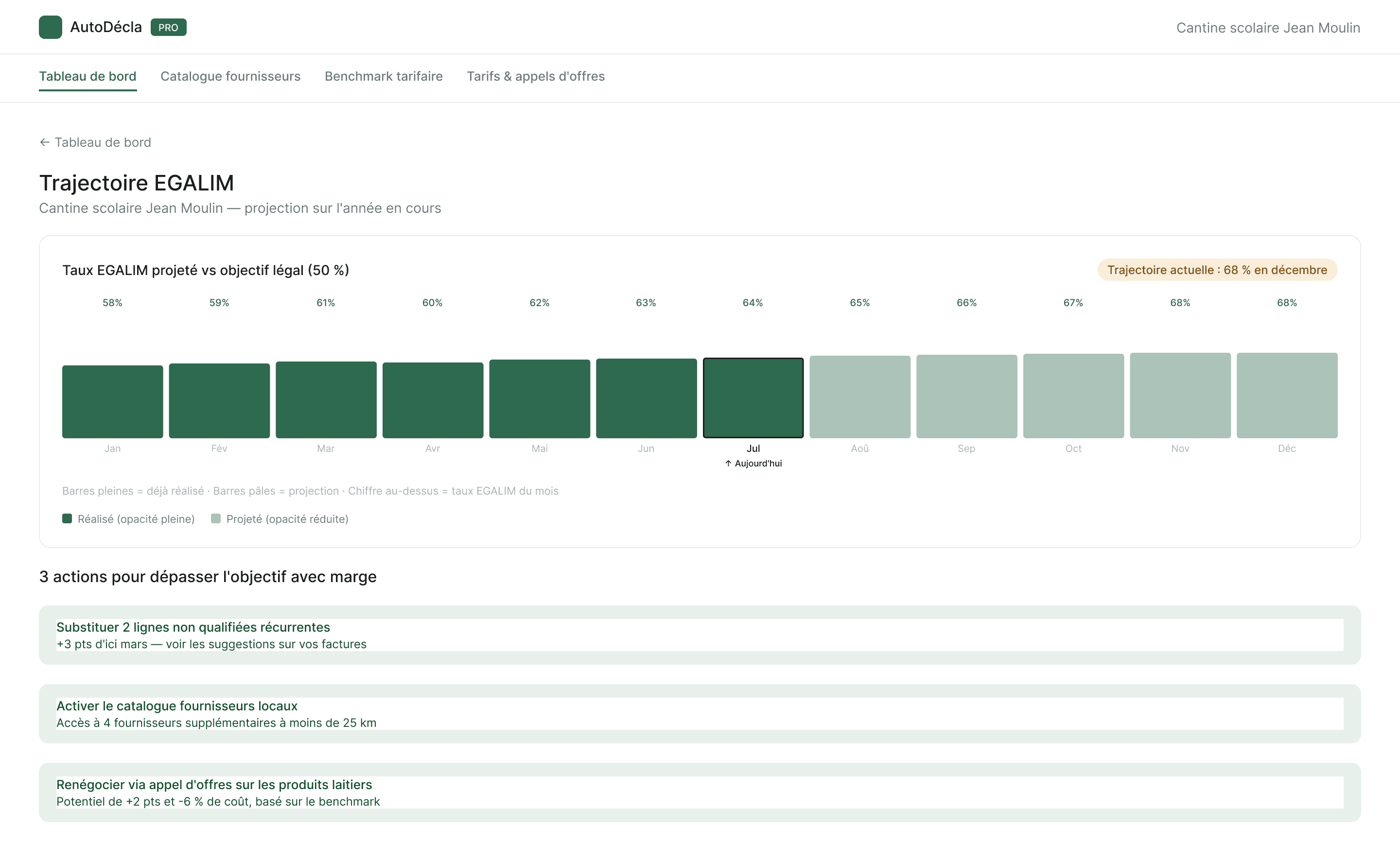1400x861 pixels.
Task: Click the Réalisé (opacité pleine) legend label
Action: [136, 519]
